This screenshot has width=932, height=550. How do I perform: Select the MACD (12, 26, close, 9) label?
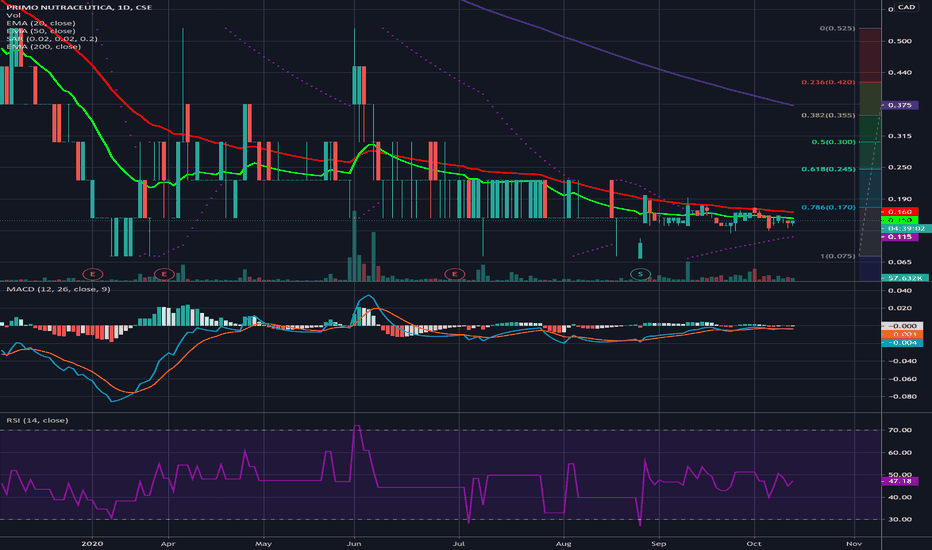(58, 289)
